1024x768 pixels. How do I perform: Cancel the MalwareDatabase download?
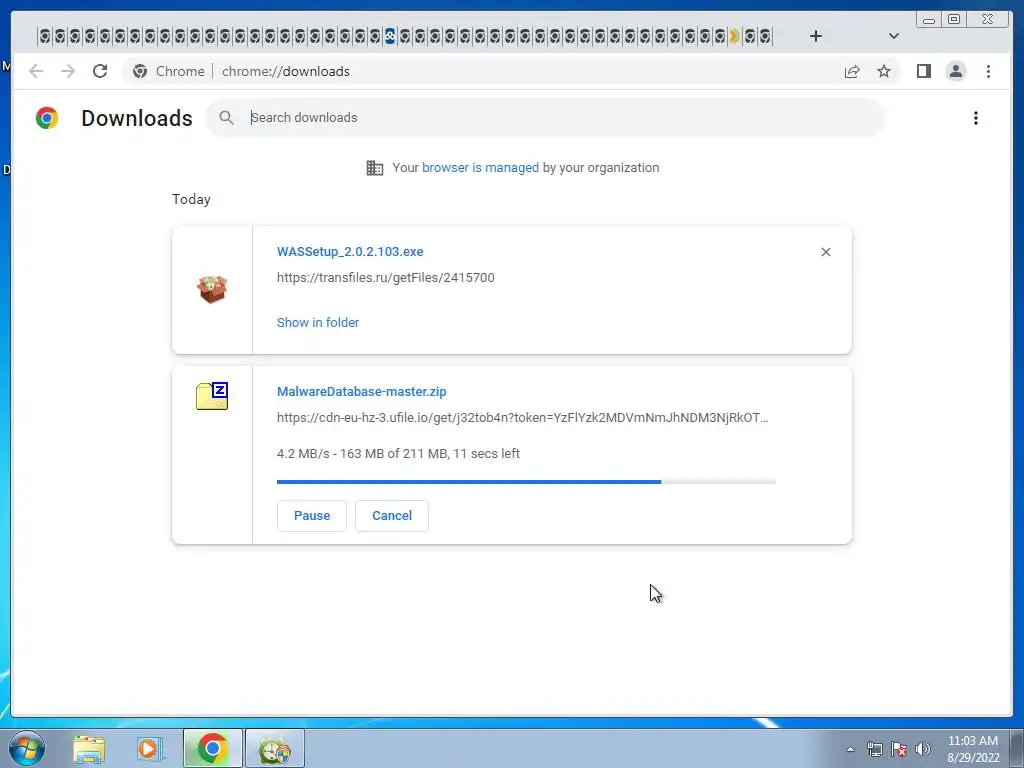tap(392, 516)
